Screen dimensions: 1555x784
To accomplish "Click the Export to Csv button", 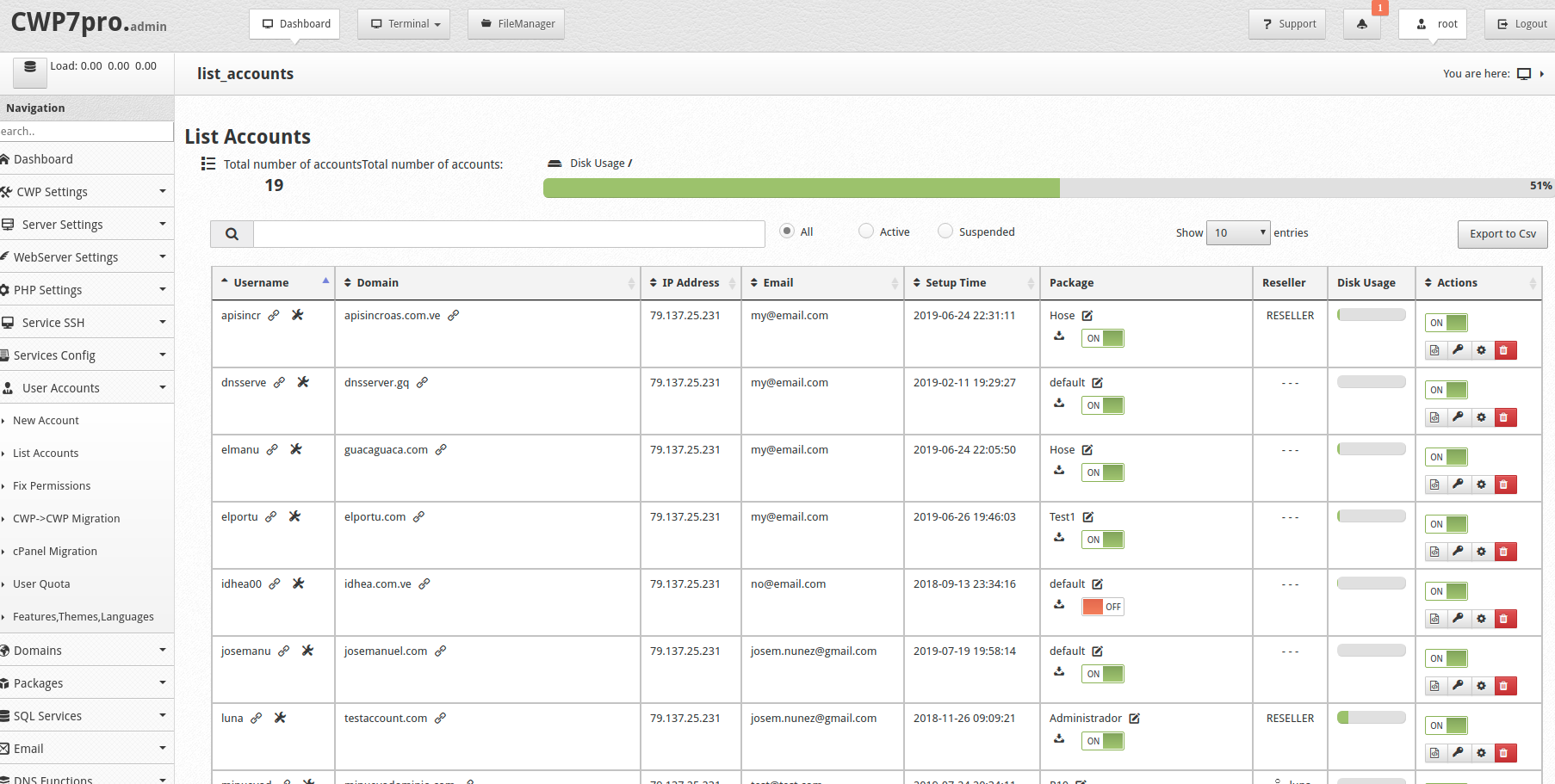I will [x=1502, y=234].
